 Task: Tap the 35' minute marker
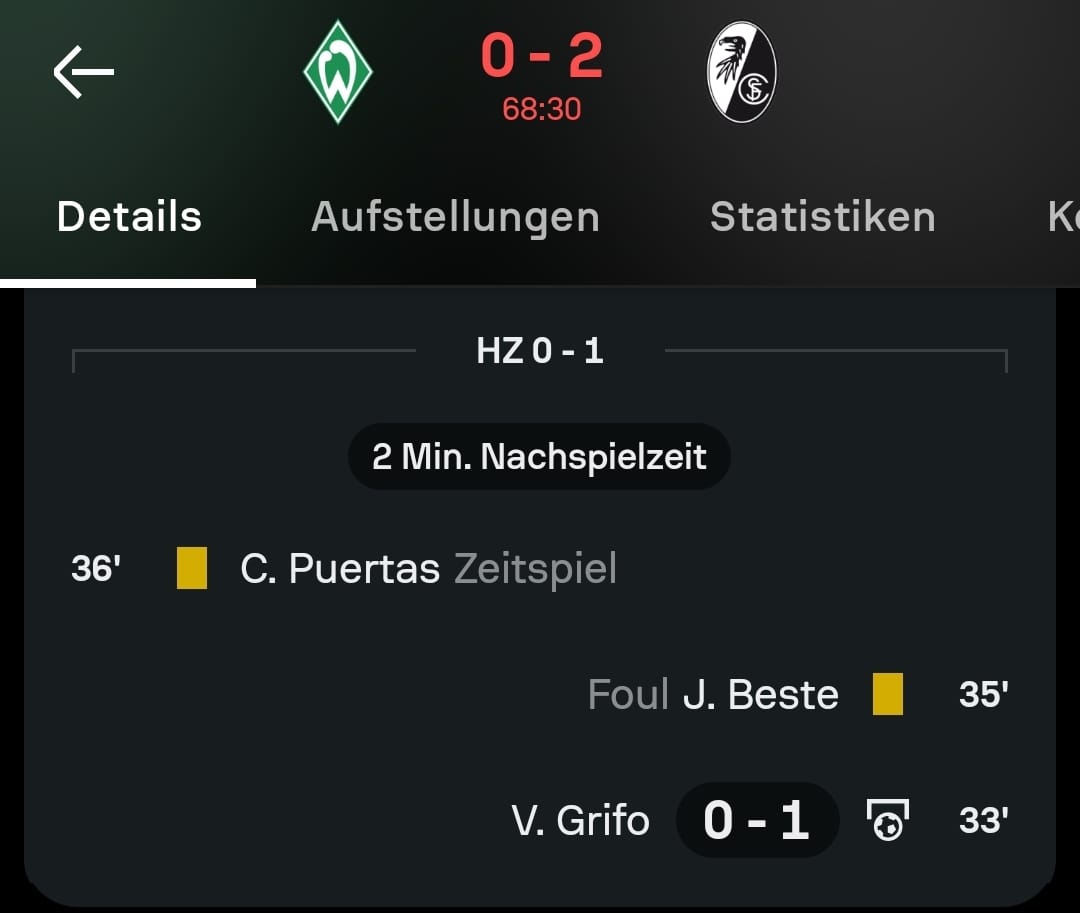click(x=982, y=694)
